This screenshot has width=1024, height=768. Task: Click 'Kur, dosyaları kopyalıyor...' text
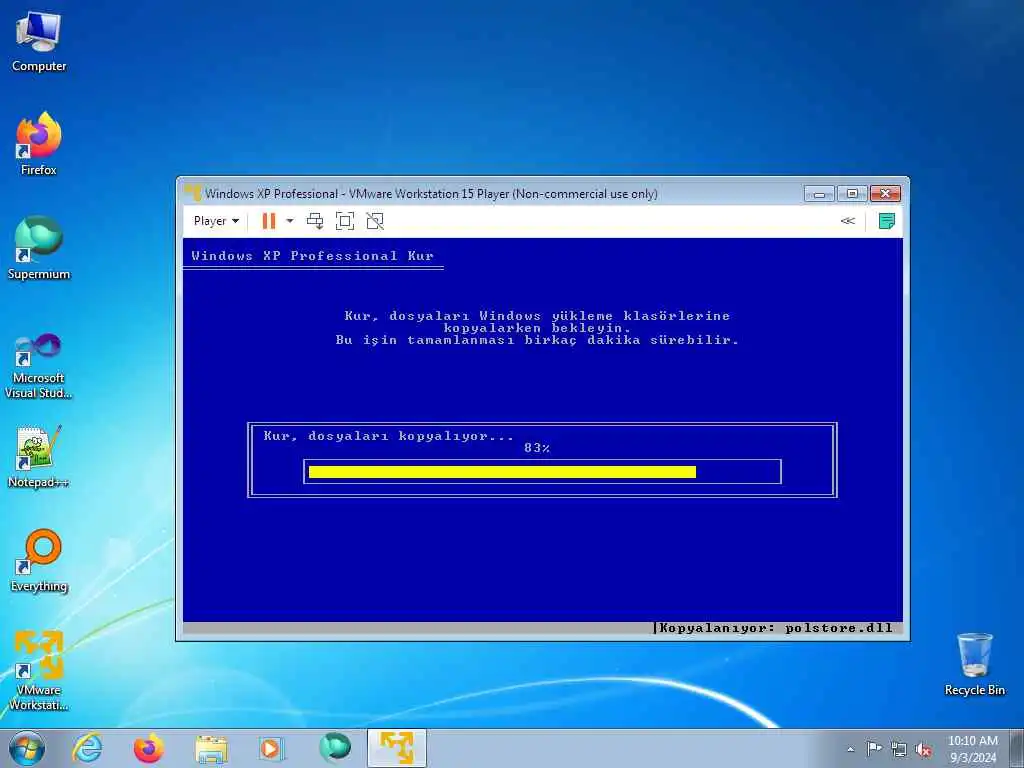click(389, 436)
